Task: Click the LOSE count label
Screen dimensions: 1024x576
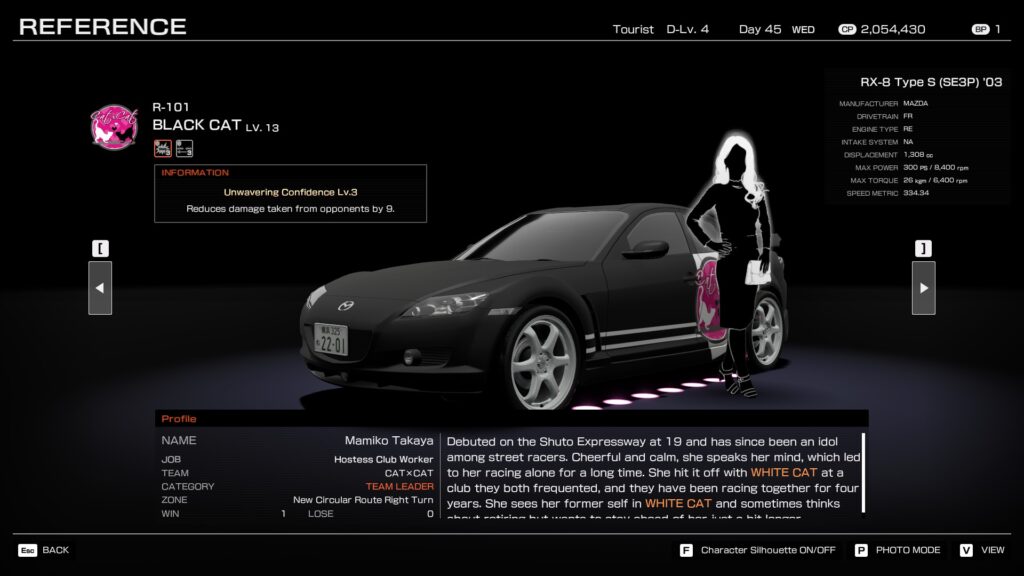Action: (x=321, y=514)
